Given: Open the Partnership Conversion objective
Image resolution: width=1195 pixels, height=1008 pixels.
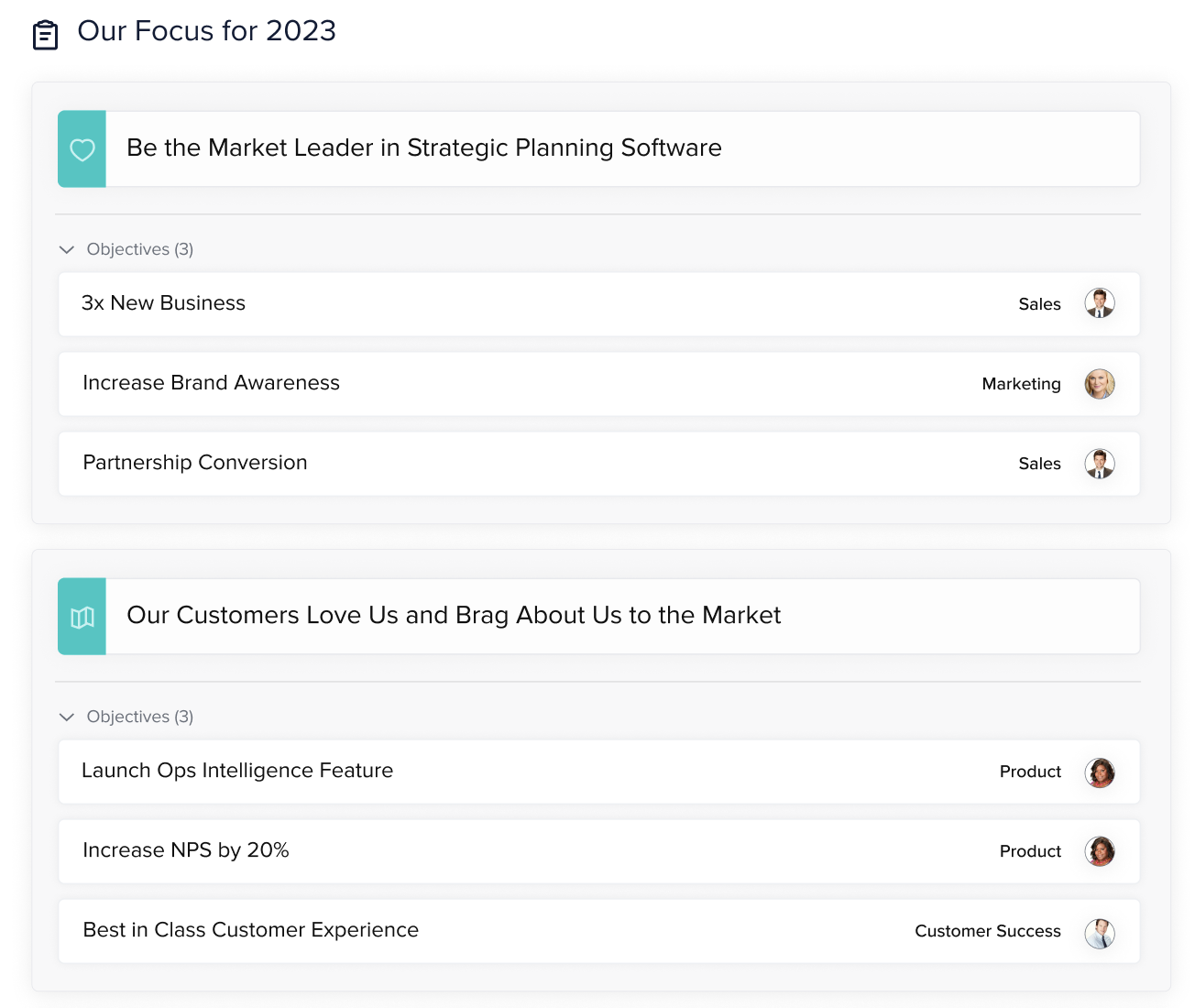Looking at the screenshot, I should pos(195,463).
